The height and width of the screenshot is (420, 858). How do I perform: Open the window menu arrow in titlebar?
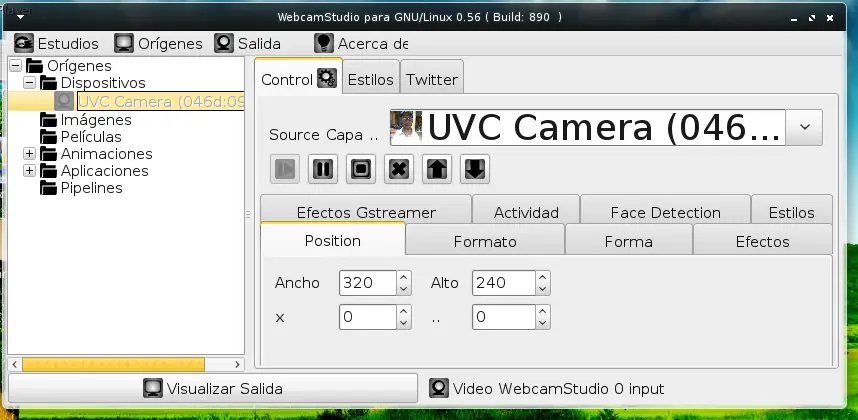(x=20, y=17)
